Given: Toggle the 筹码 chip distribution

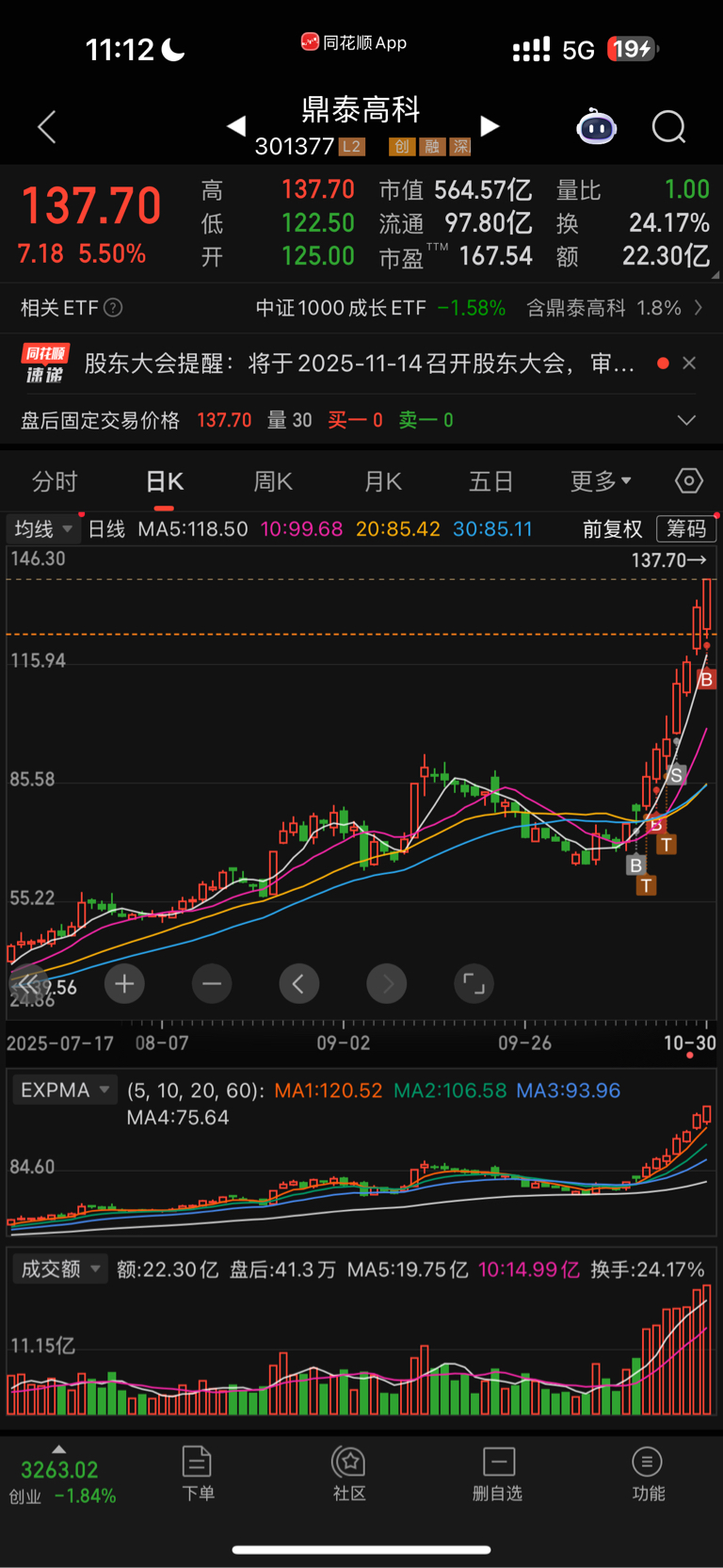Looking at the screenshot, I should pyautogui.click(x=686, y=529).
